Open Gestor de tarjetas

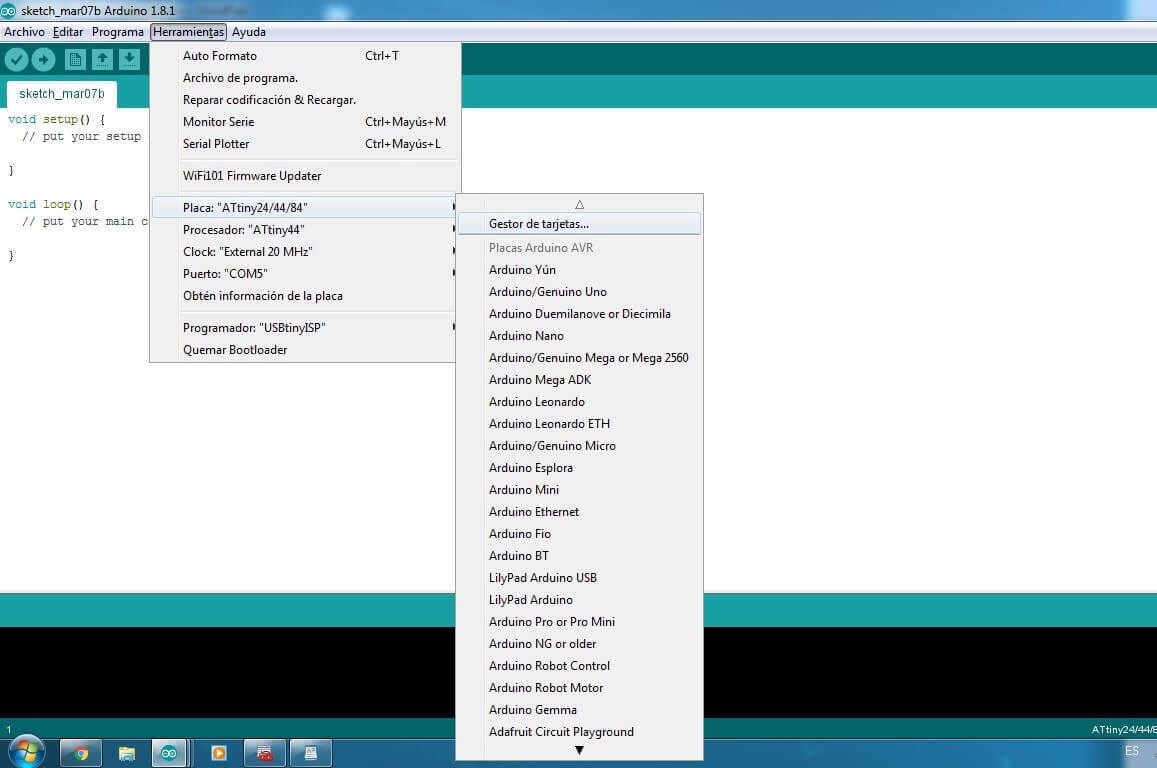(x=579, y=224)
